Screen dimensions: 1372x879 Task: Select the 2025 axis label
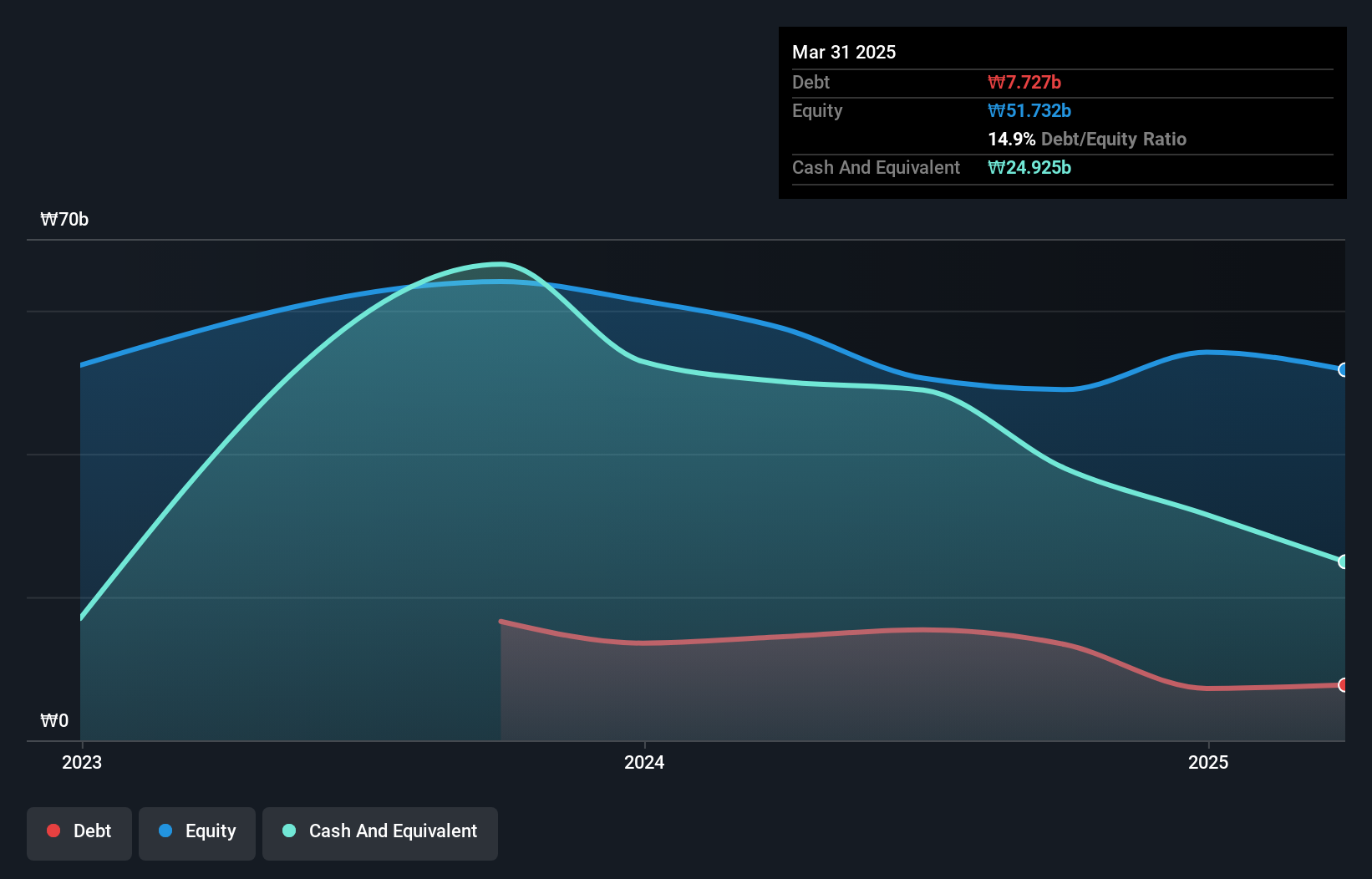point(1208,762)
